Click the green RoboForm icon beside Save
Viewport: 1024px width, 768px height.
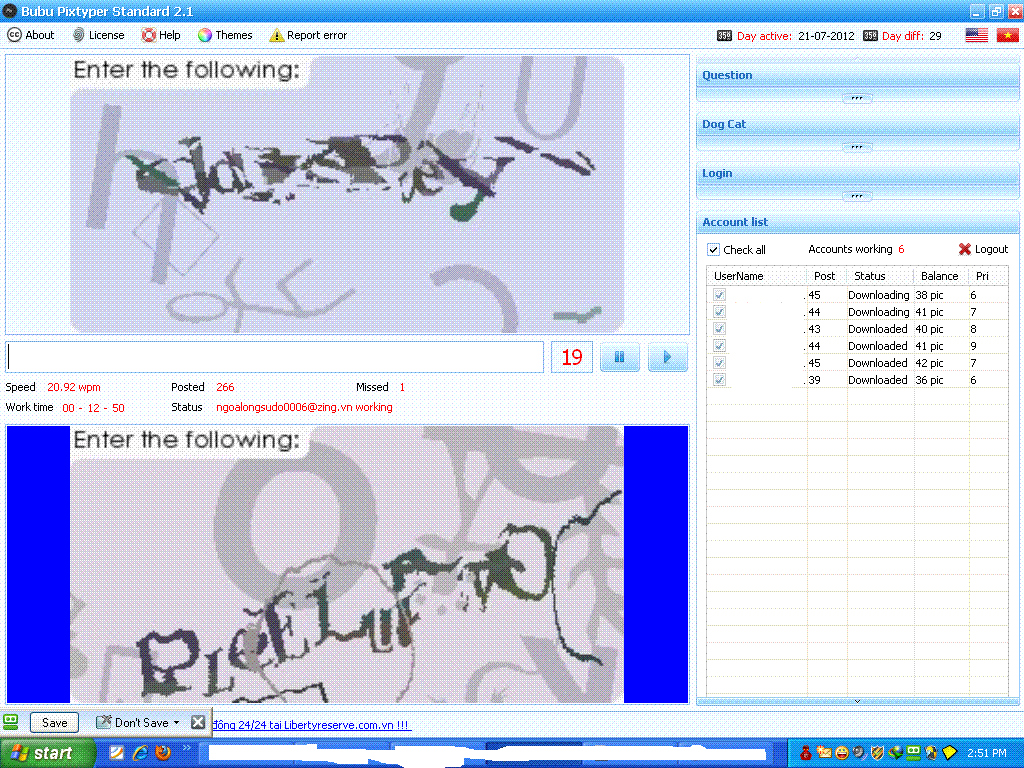[x=10, y=722]
